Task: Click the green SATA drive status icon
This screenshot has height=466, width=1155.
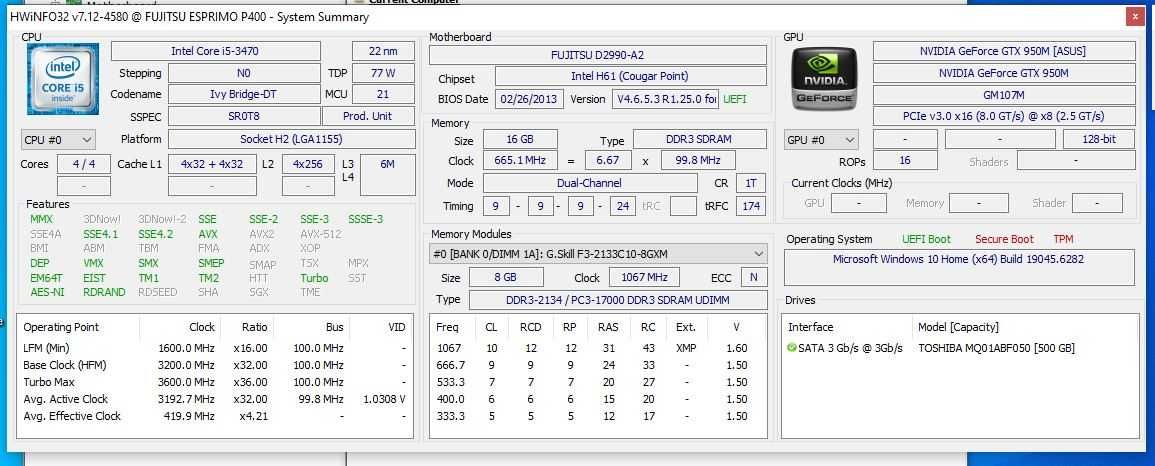Action: click(x=792, y=348)
